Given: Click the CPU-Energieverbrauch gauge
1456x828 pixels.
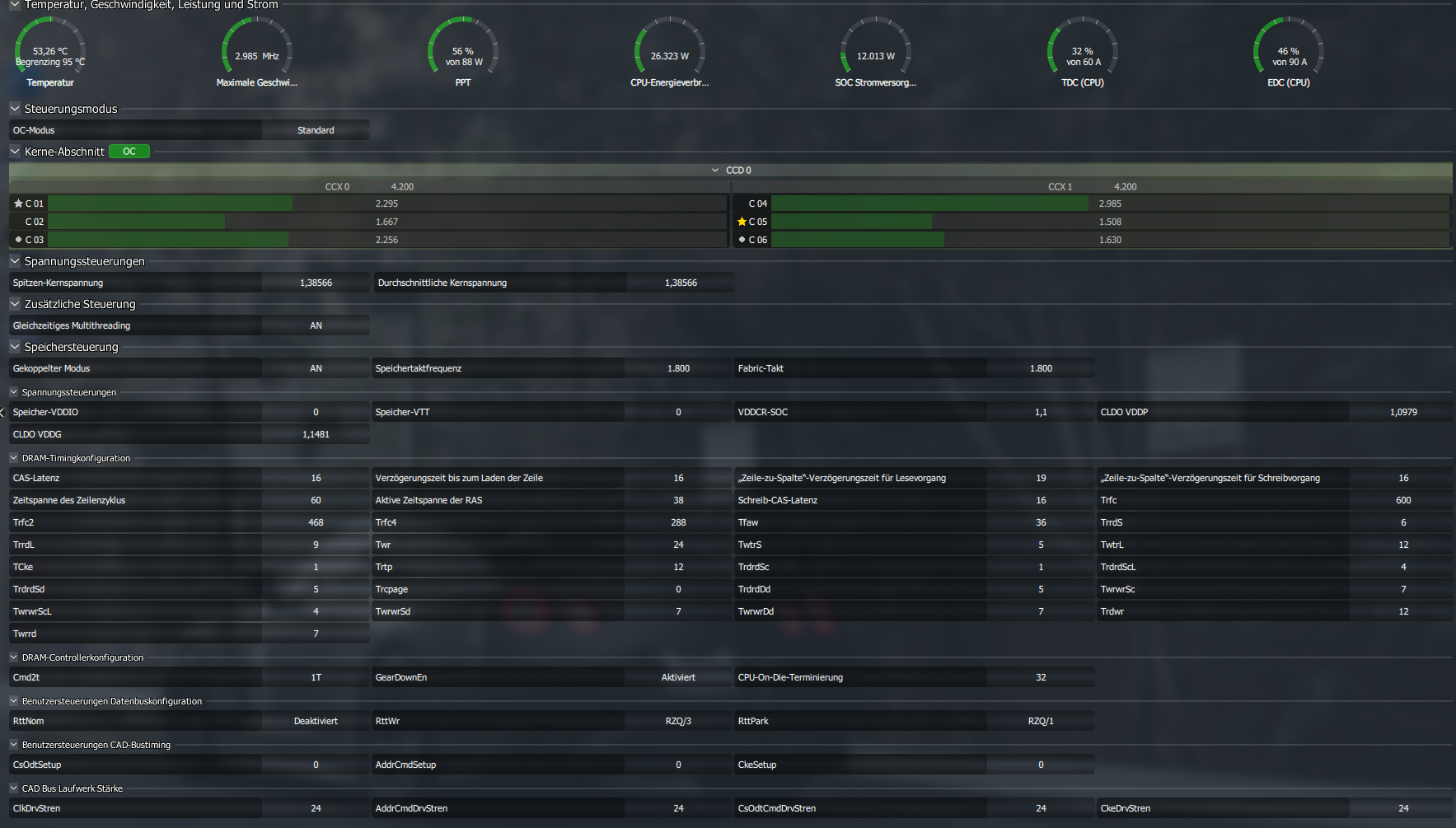Looking at the screenshot, I should tap(670, 52).
